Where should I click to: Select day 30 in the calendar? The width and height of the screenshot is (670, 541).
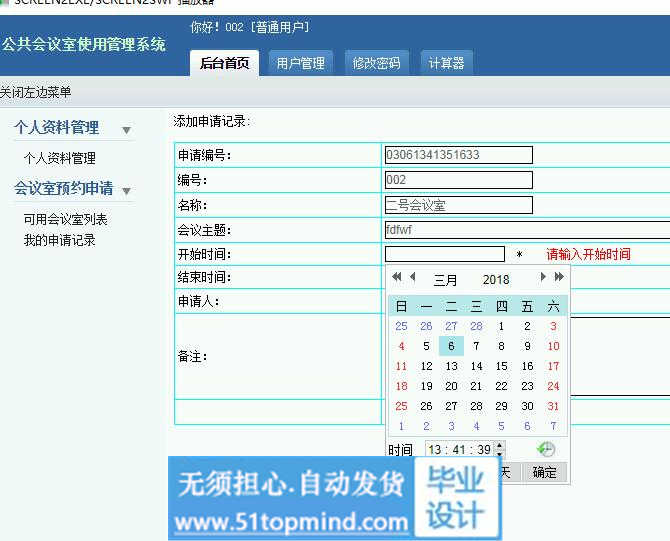click(527, 406)
